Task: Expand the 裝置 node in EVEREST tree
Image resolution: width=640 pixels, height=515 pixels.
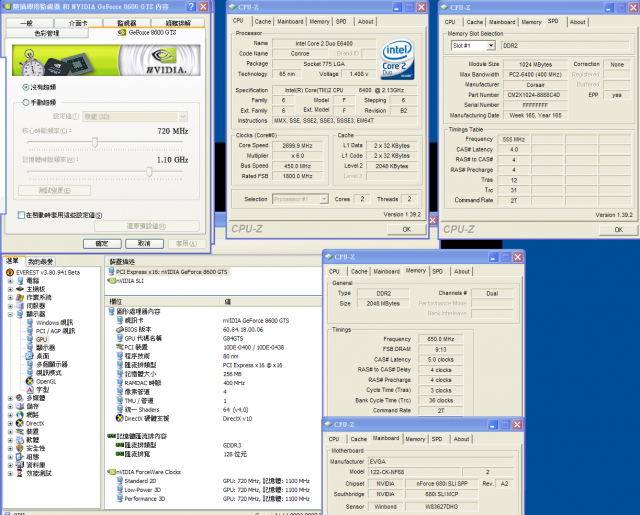Action: [x=10, y=431]
